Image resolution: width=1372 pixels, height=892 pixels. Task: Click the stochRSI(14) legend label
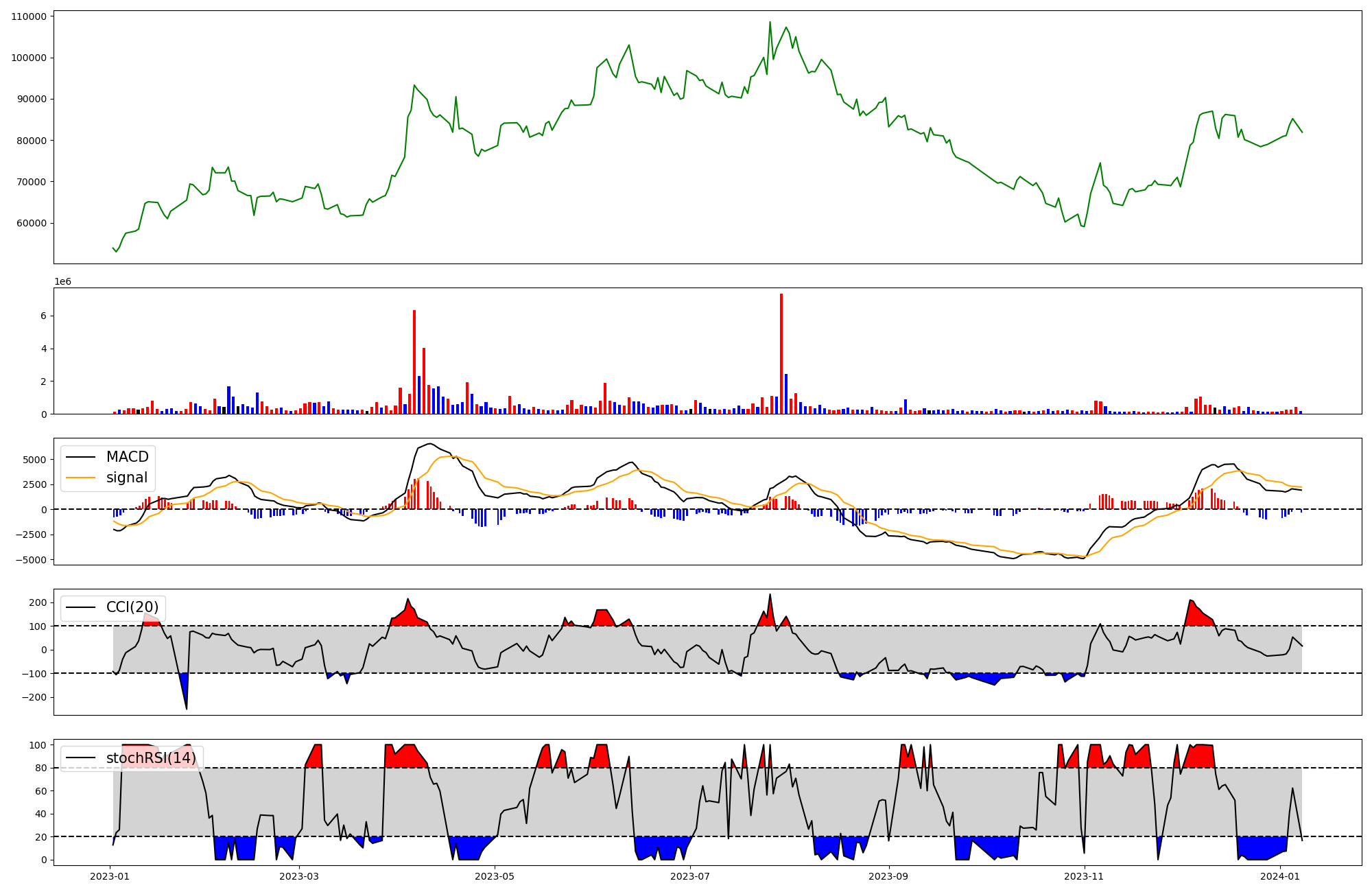coord(151,758)
